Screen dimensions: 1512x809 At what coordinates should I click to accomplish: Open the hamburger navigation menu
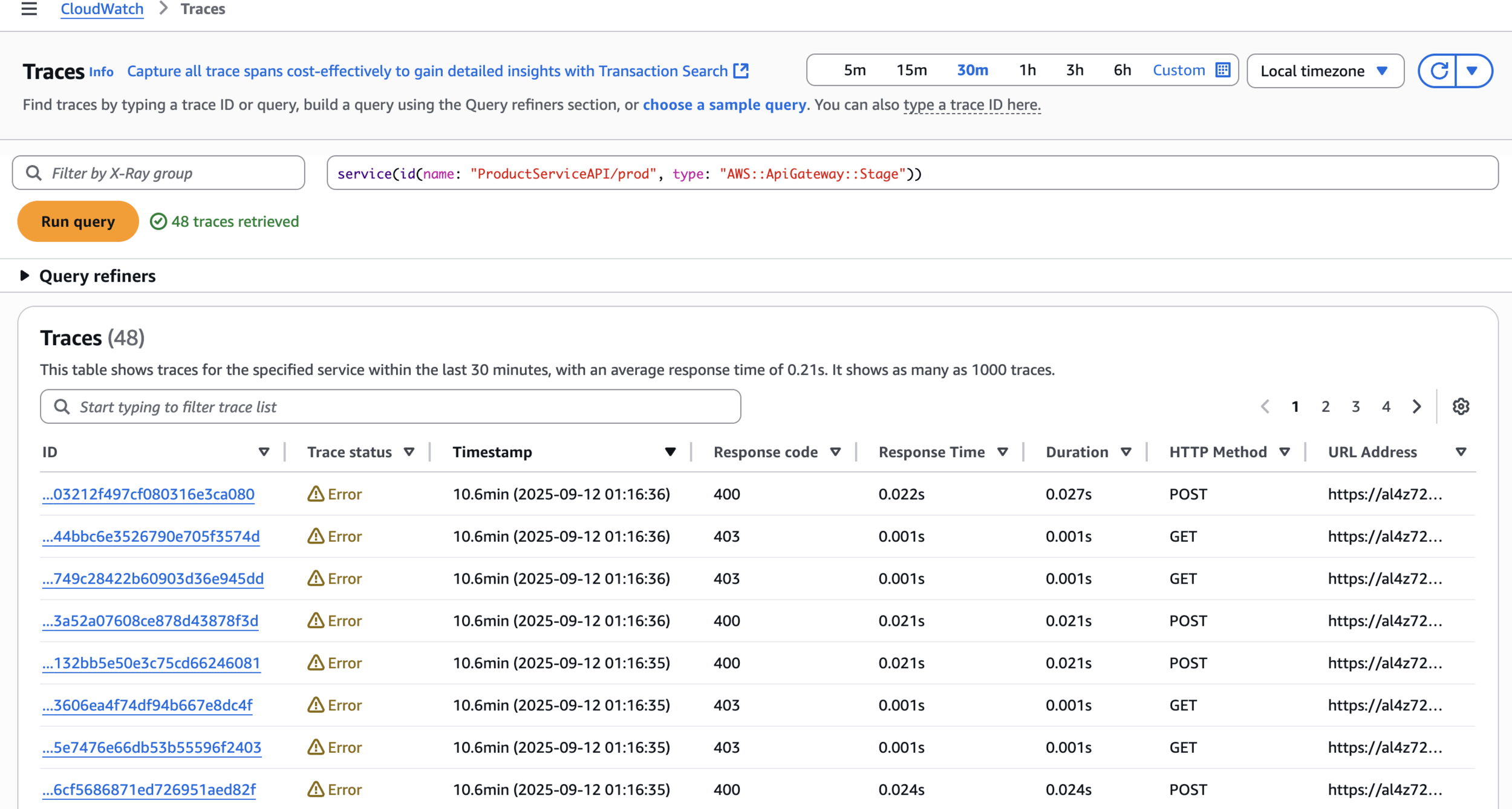29,9
